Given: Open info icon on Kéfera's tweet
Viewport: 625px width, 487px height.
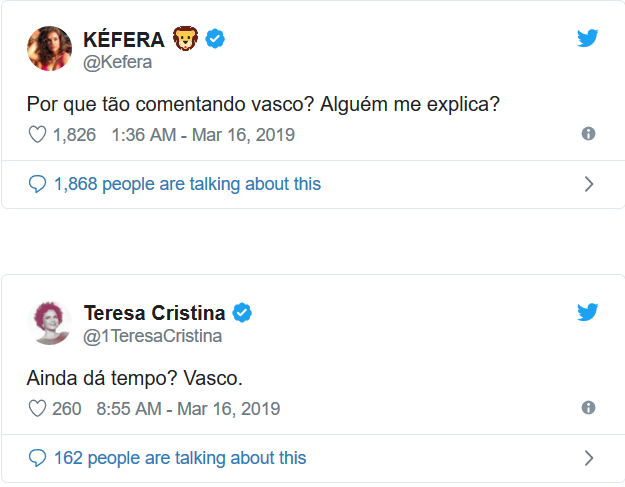Looking at the screenshot, I should [x=588, y=134].
